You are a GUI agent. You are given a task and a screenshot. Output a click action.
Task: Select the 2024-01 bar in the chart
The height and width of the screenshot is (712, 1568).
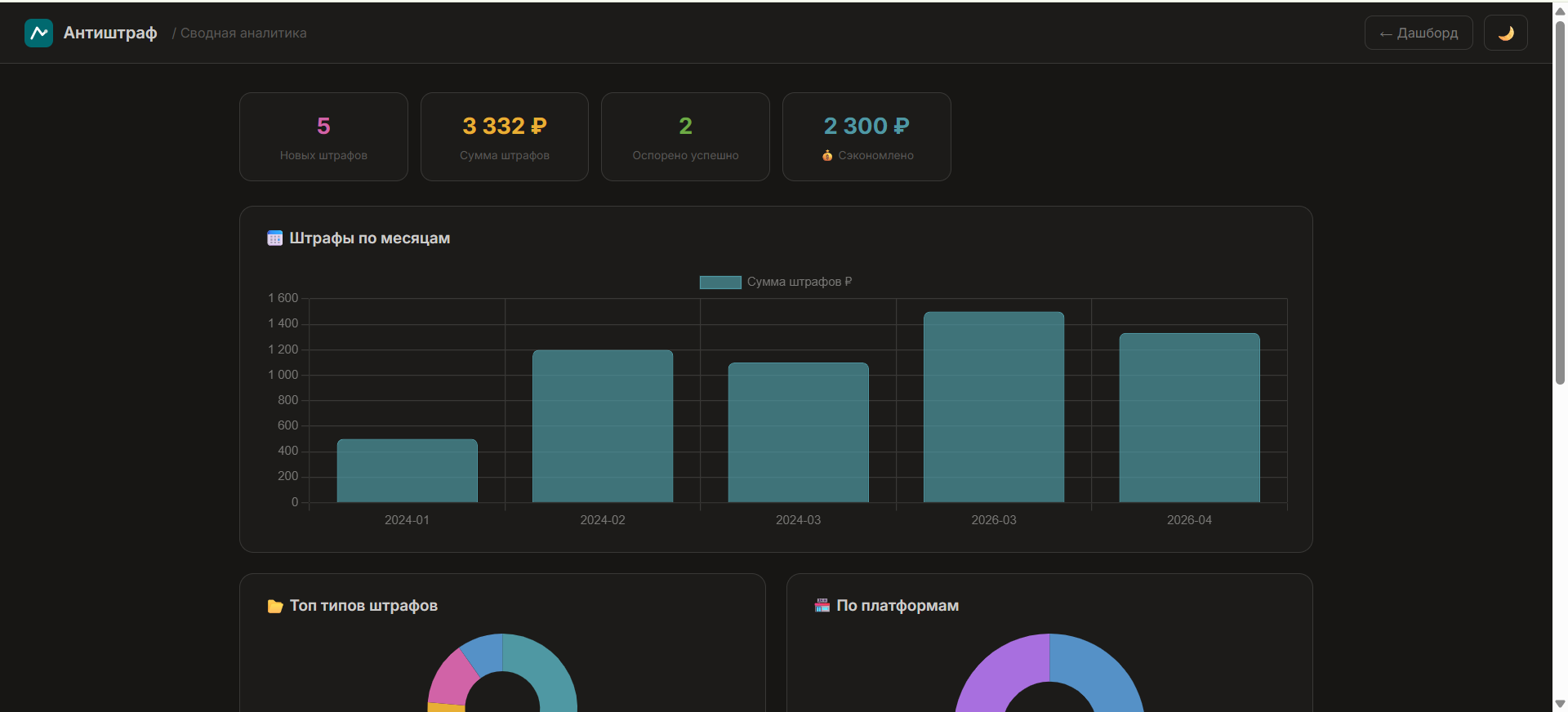(407, 470)
